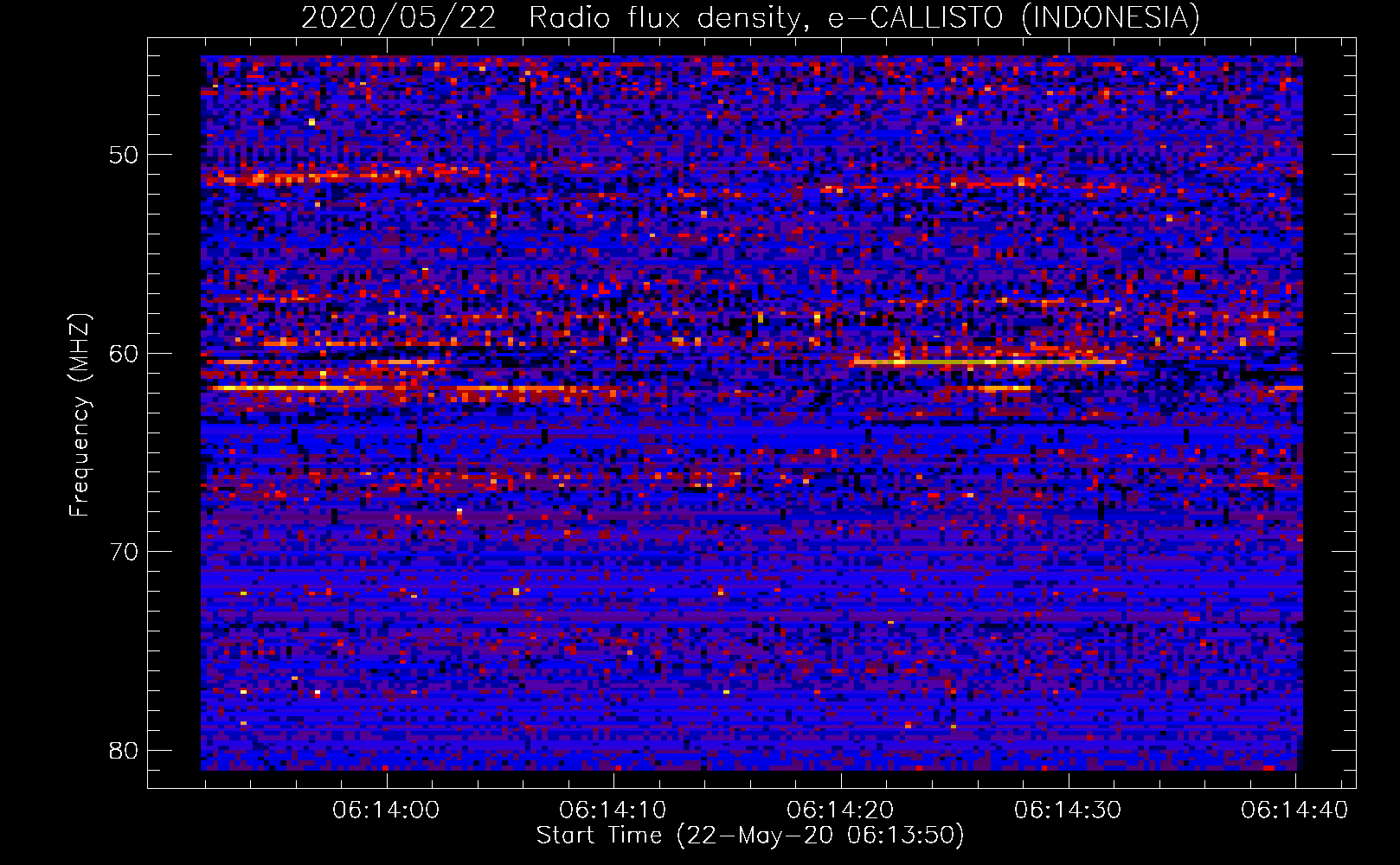The width and height of the screenshot is (1400, 865).
Task: Click the Start Time axis label
Action: pyautogui.click(x=750, y=836)
